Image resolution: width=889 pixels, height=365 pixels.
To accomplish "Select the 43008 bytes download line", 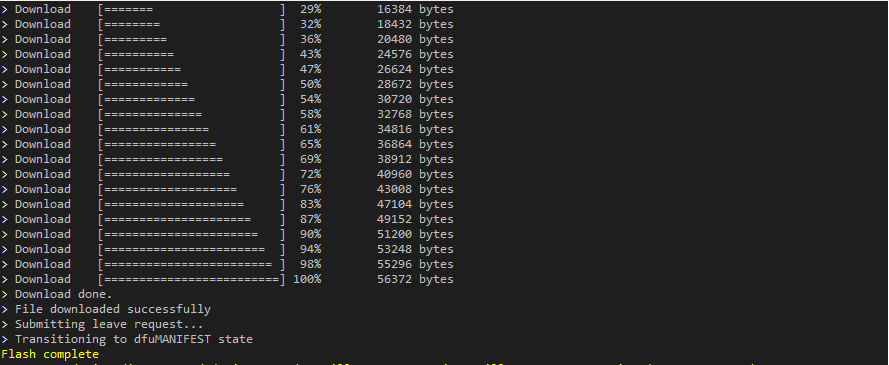I will (227, 189).
